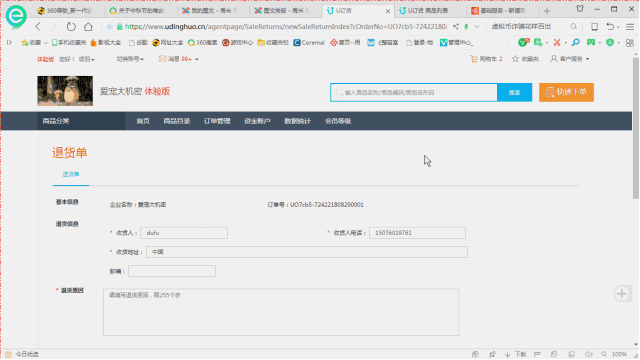Open 会员等级 in the navigation bar
The width and height of the screenshot is (640, 360).
pos(338,121)
